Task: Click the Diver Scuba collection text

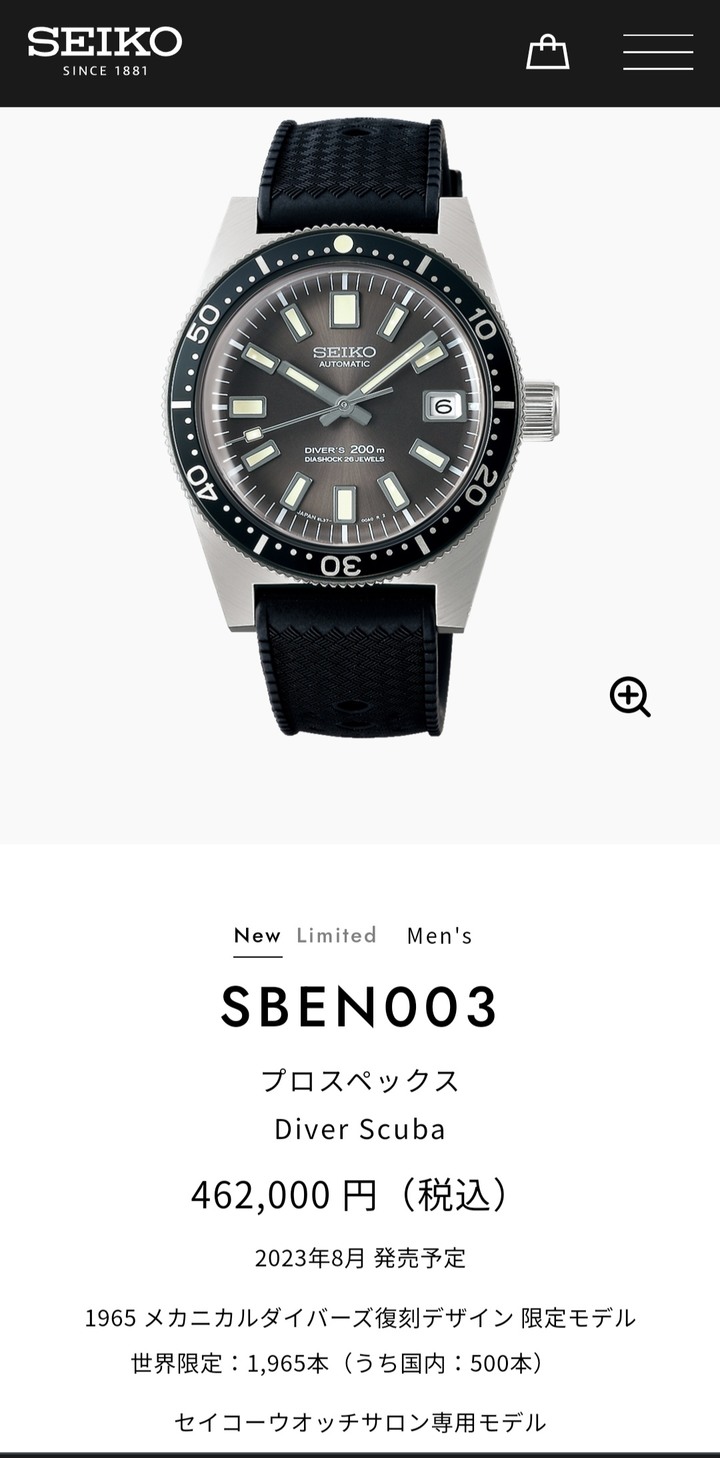Action: (360, 1130)
